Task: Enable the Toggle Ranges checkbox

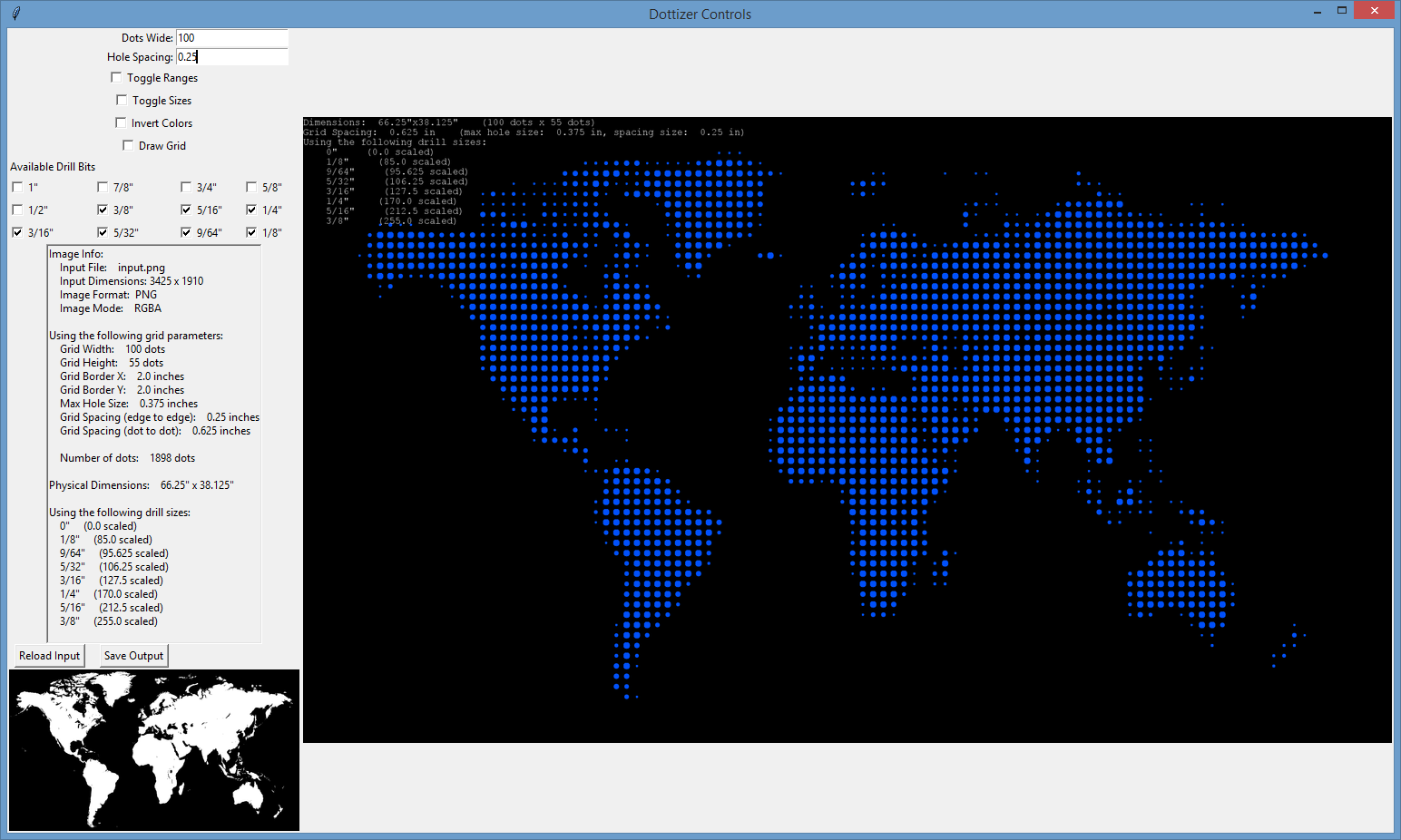Action: pyautogui.click(x=116, y=78)
